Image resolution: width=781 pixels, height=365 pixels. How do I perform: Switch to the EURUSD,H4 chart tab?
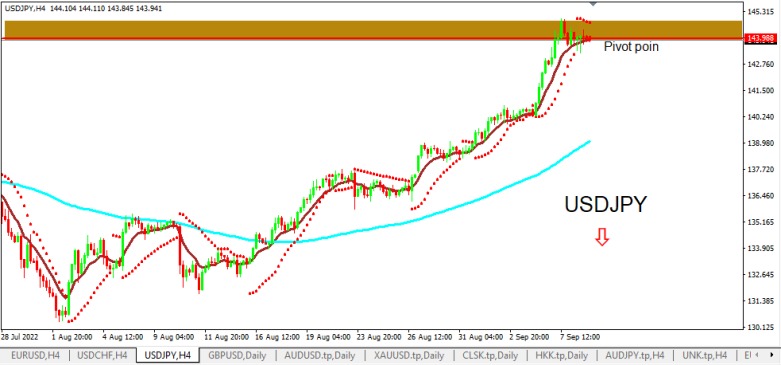click(x=34, y=356)
